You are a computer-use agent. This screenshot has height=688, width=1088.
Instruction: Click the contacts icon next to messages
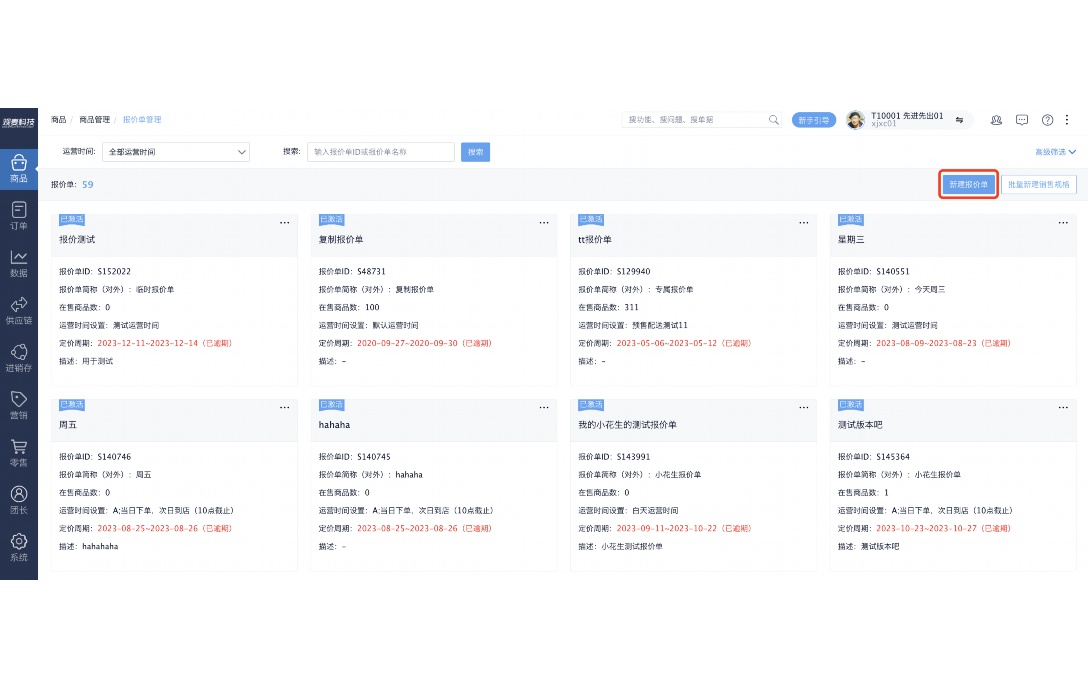(996, 119)
